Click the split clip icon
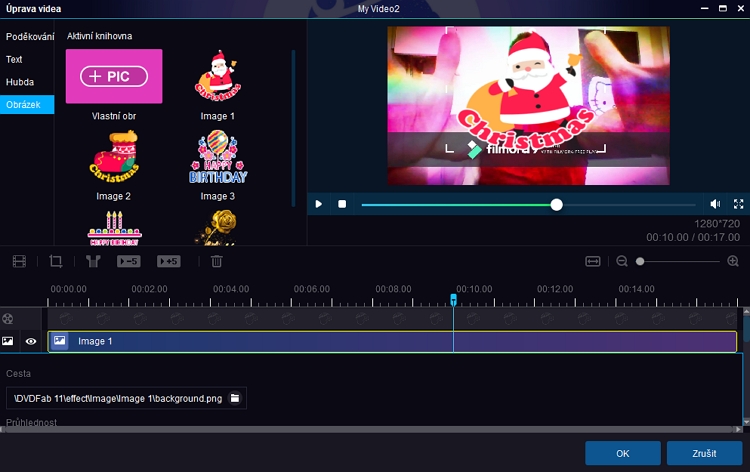Image resolution: width=750 pixels, height=472 pixels. pos(93,262)
